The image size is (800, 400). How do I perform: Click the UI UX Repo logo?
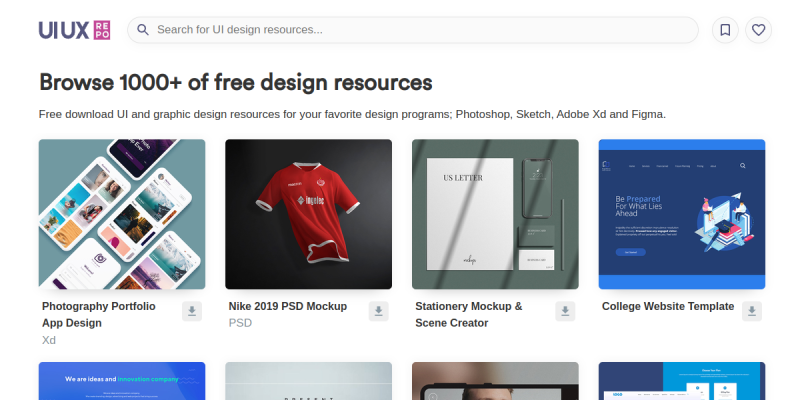point(74,30)
